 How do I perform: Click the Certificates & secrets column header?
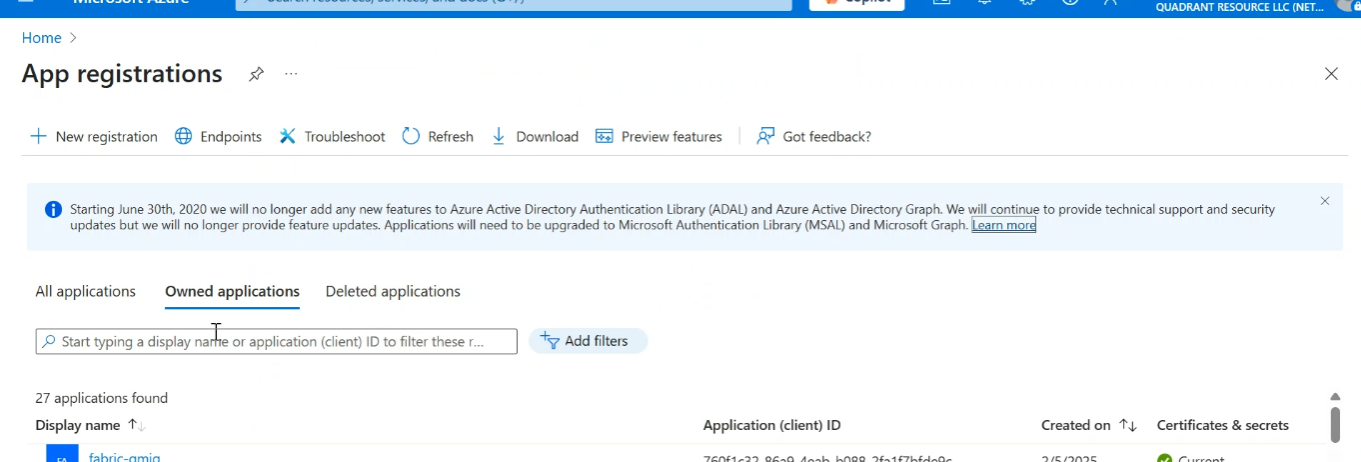point(1222,425)
